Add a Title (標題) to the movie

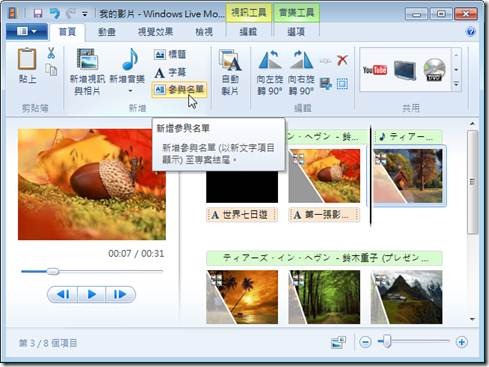pos(170,54)
